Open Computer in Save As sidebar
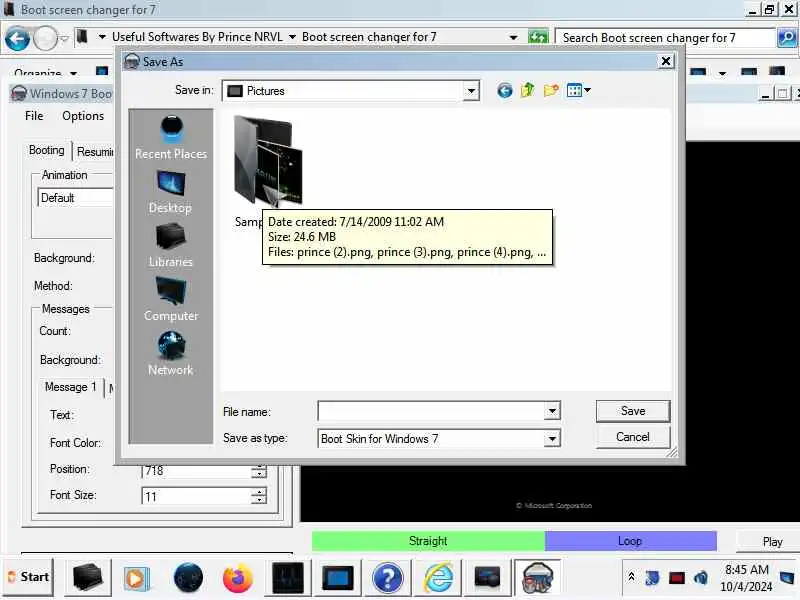The height and width of the screenshot is (600, 800). [x=171, y=299]
